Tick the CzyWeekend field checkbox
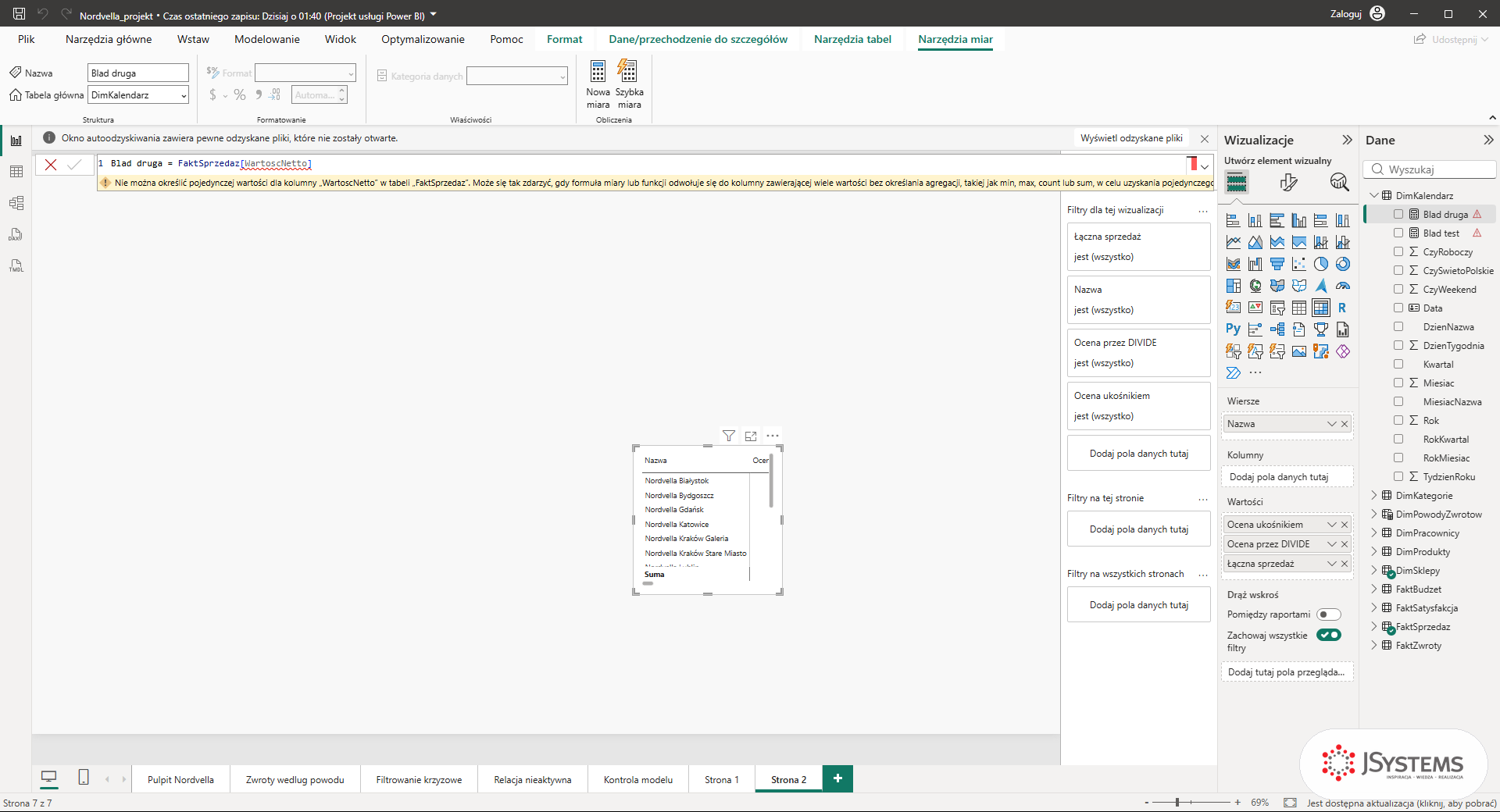This screenshot has width=1500, height=812. [1398, 289]
